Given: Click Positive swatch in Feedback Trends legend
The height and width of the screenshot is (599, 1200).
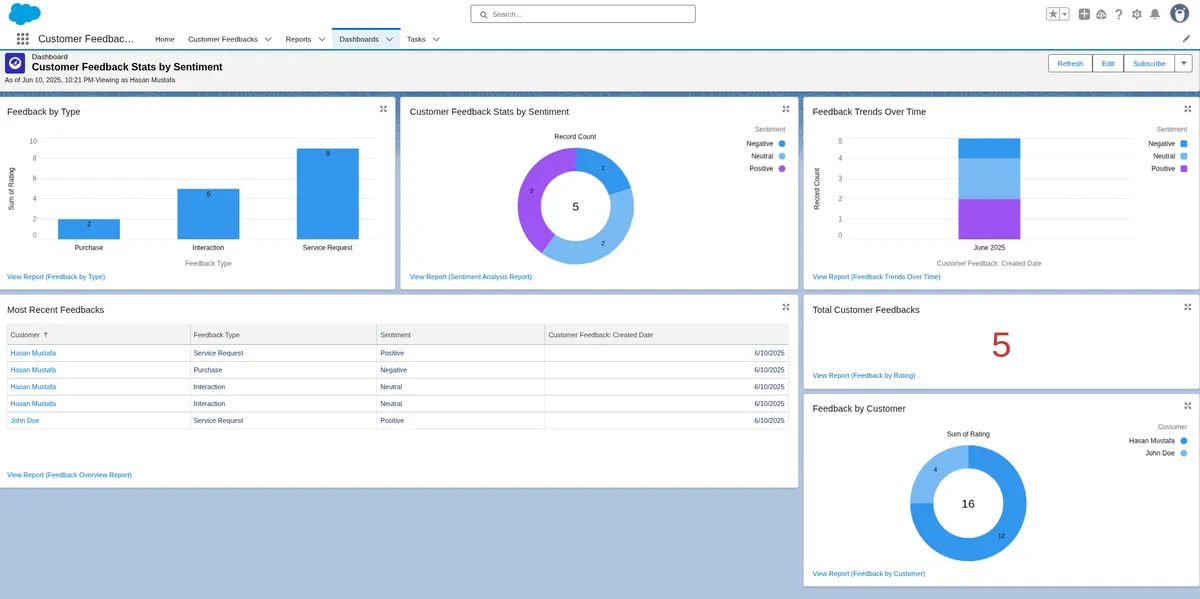Looking at the screenshot, I should (1184, 169).
